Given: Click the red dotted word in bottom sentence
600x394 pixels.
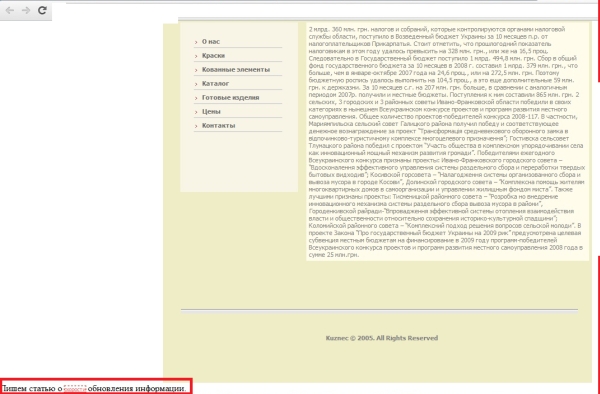Looking at the screenshot, I should point(75,389).
